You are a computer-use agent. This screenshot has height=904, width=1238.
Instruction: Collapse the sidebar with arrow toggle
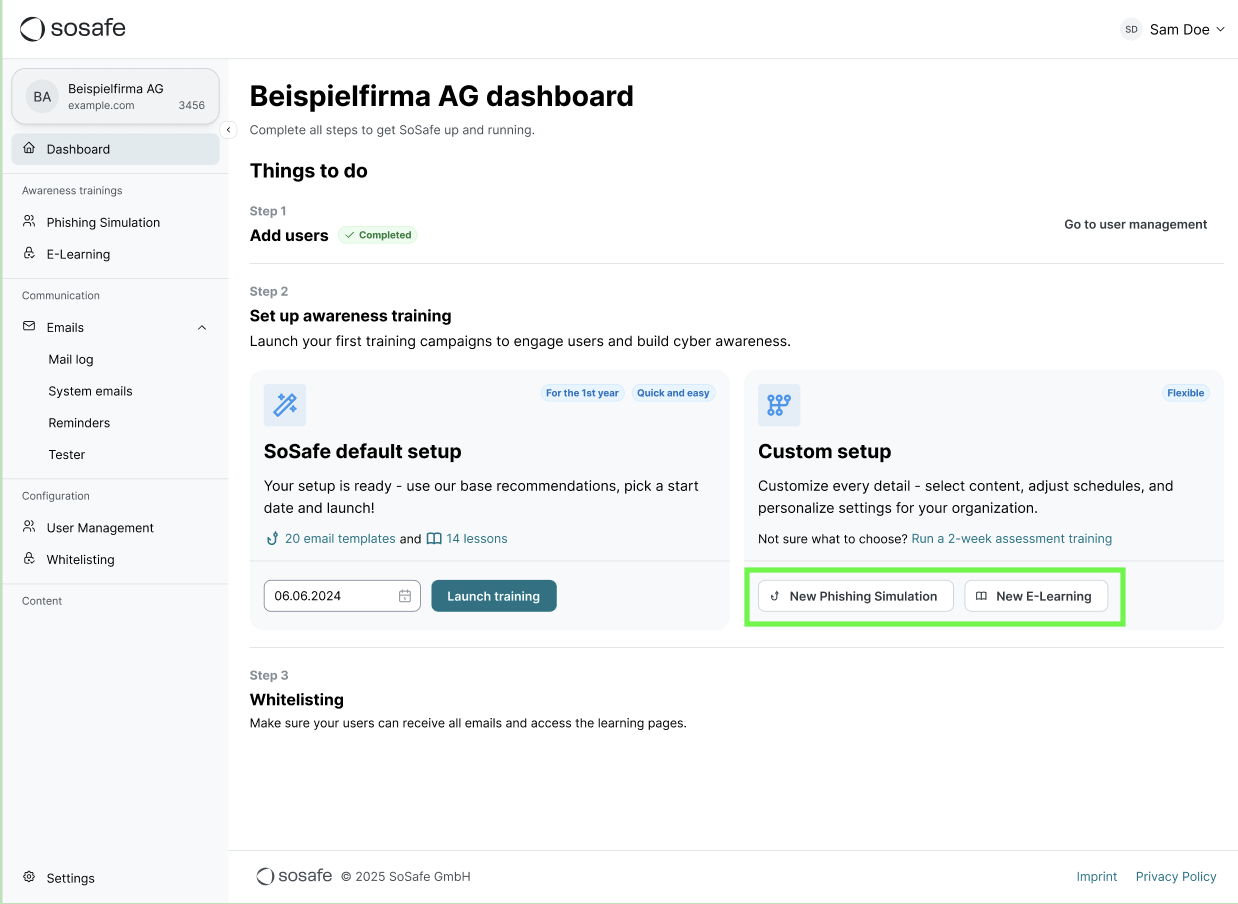[x=228, y=130]
